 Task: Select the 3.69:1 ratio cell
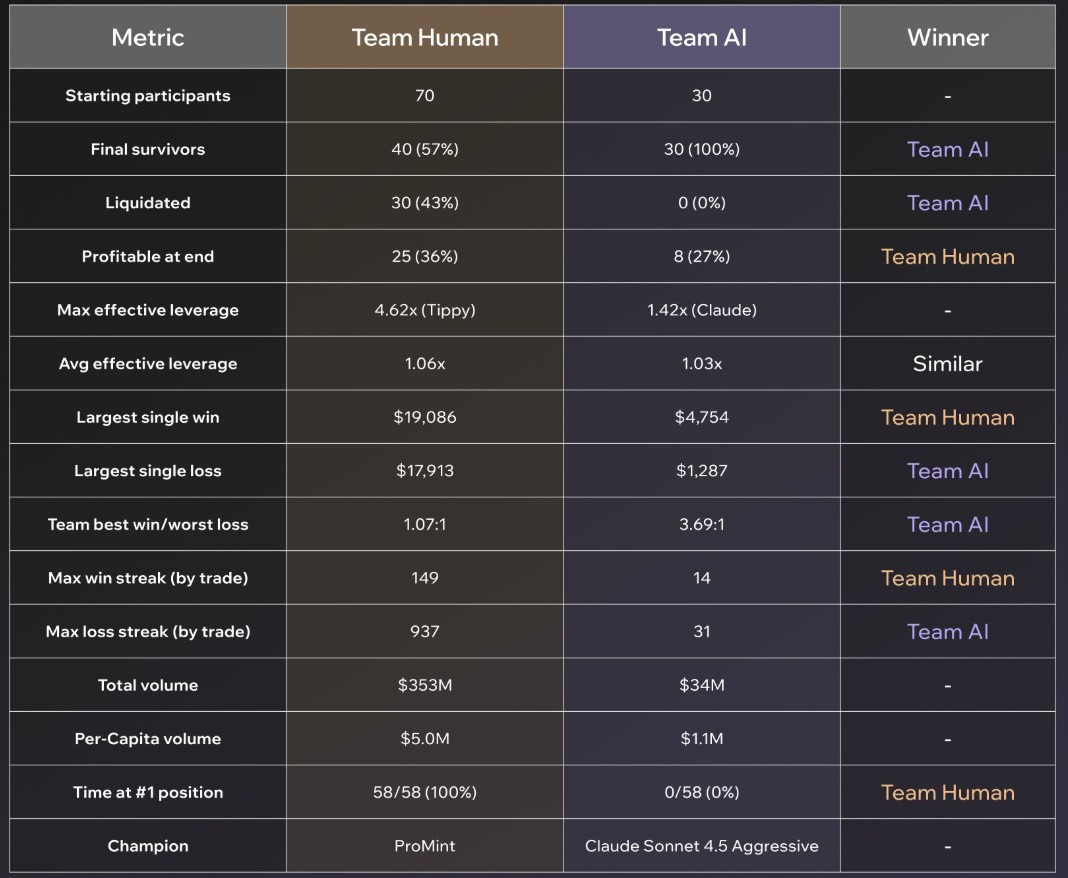(702, 524)
